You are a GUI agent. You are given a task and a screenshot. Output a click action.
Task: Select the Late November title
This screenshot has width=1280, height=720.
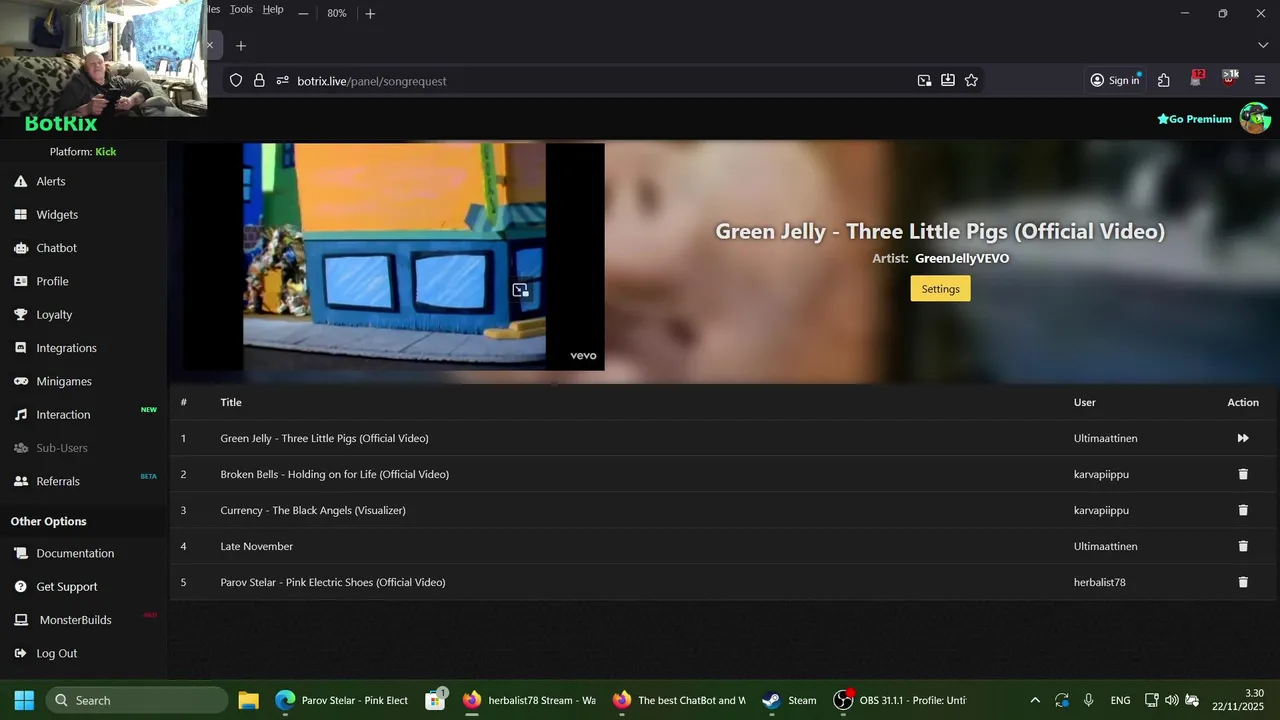(256, 546)
